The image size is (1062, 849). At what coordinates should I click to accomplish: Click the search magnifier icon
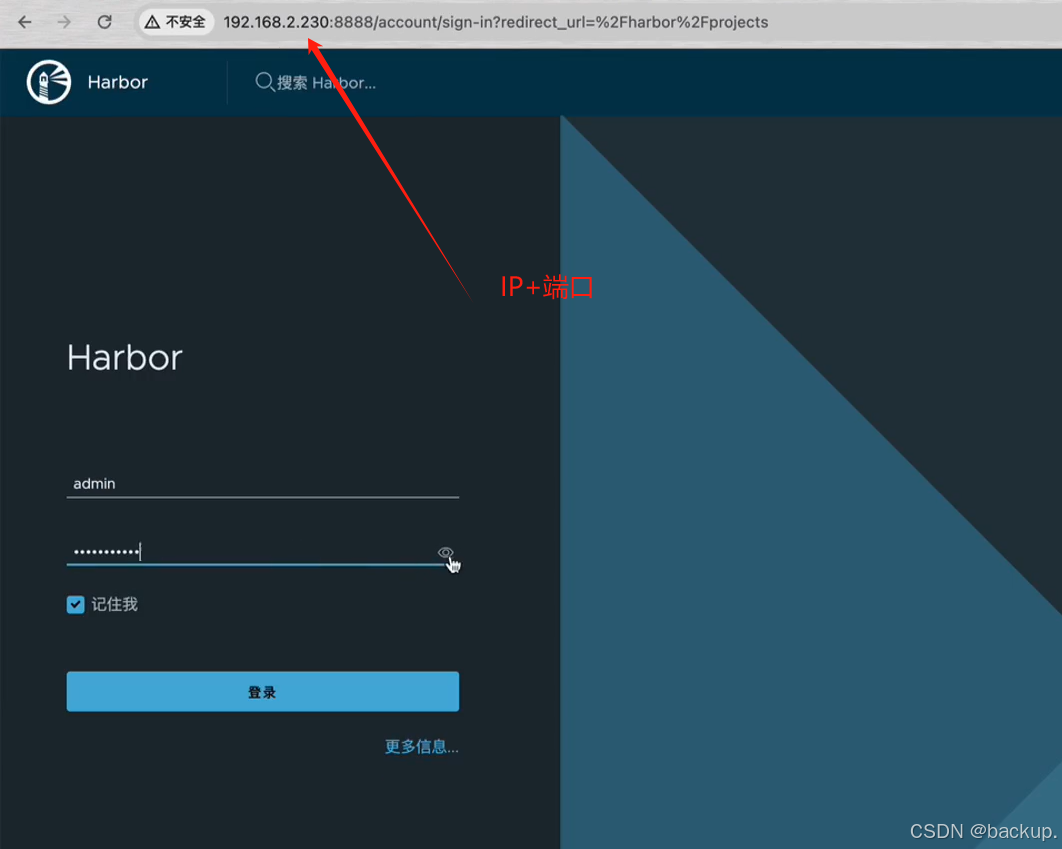(x=264, y=83)
